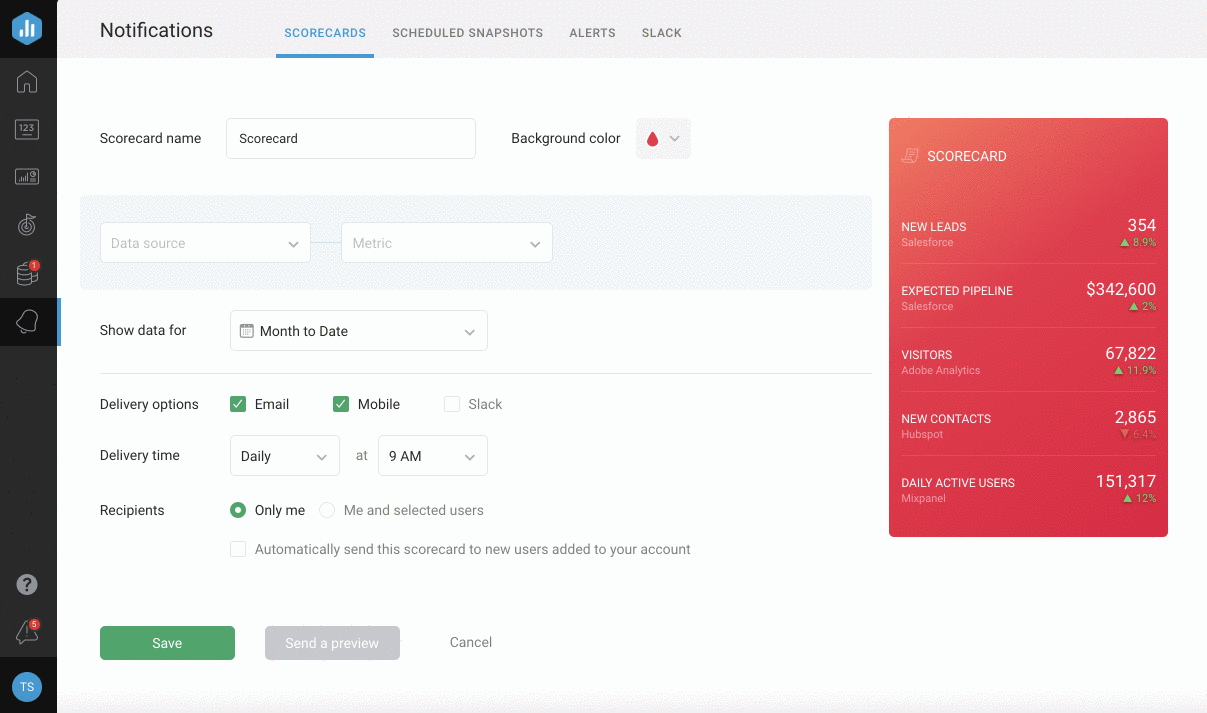Open the 9 AM delivery time dropdown
Viewport: 1207px width, 713px height.
432,456
